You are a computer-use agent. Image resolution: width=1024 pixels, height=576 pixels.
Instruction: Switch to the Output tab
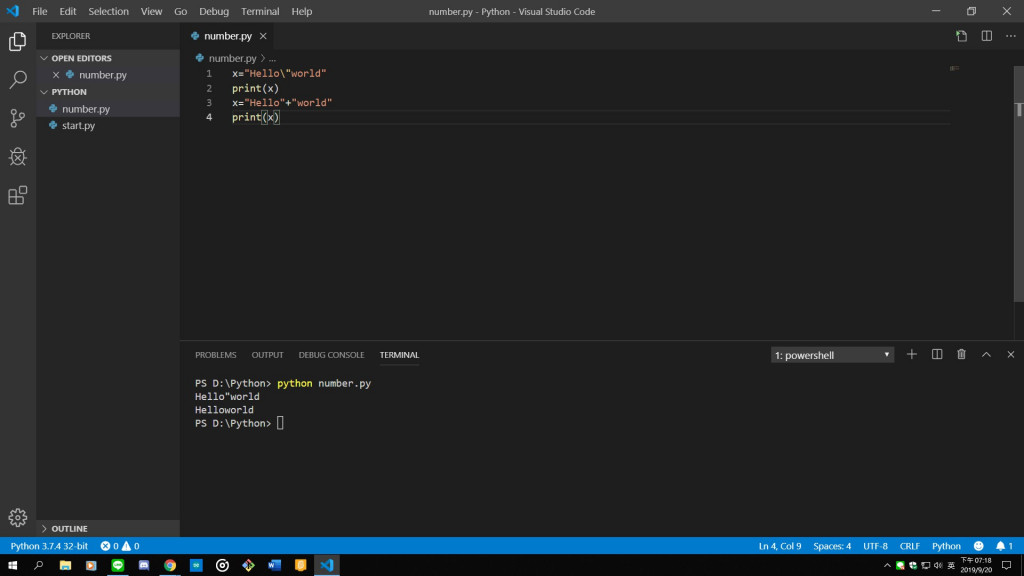pyautogui.click(x=267, y=355)
